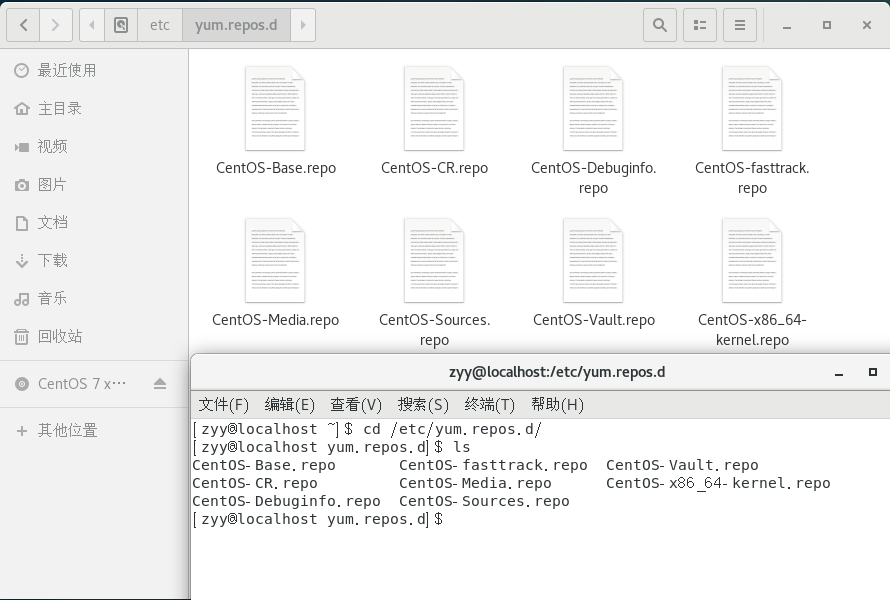Select the CentOS-Sources.repo file icon
The image size is (890, 600).
point(434,261)
